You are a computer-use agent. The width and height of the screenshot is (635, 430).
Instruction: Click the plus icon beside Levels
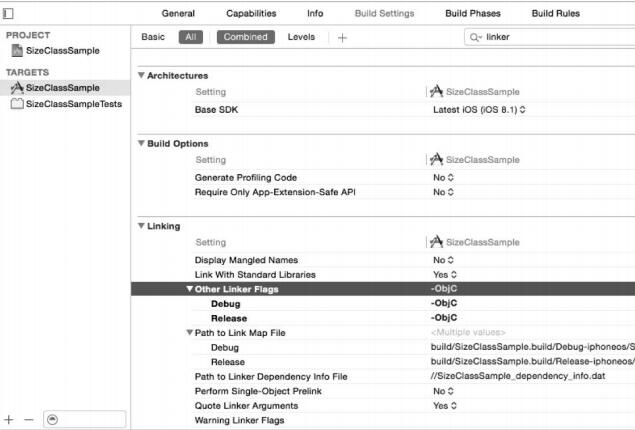[x=342, y=37]
